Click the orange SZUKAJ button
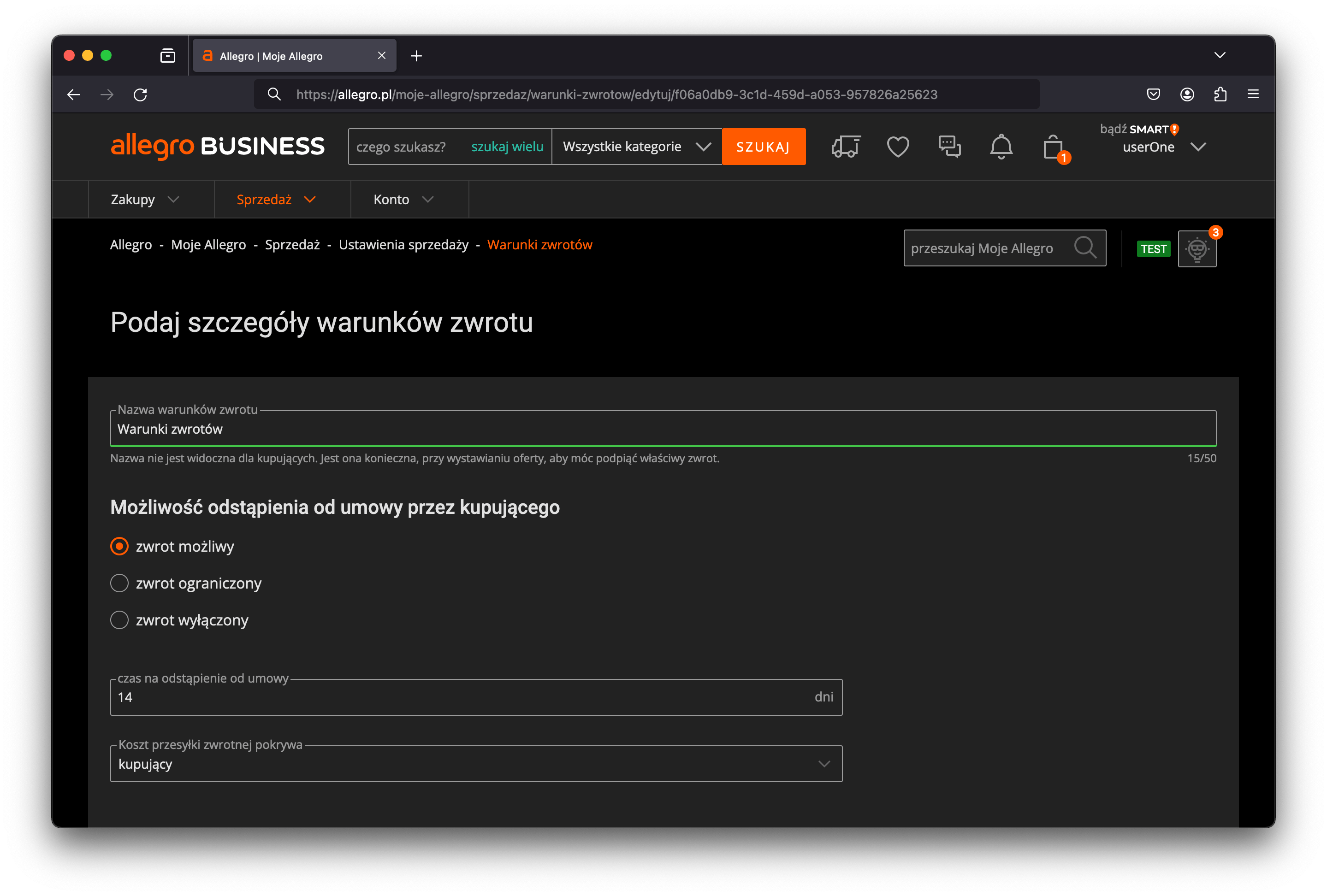Viewport: 1327px width, 896px height. [764, 147]
